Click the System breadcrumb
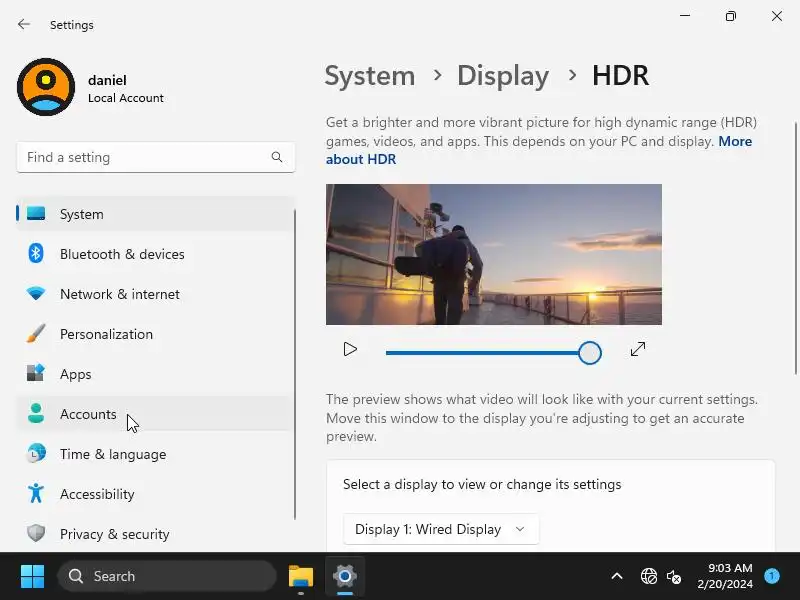The width and height of the screenshot is (800, 600). pyautogui.click(x=370, y=76)
